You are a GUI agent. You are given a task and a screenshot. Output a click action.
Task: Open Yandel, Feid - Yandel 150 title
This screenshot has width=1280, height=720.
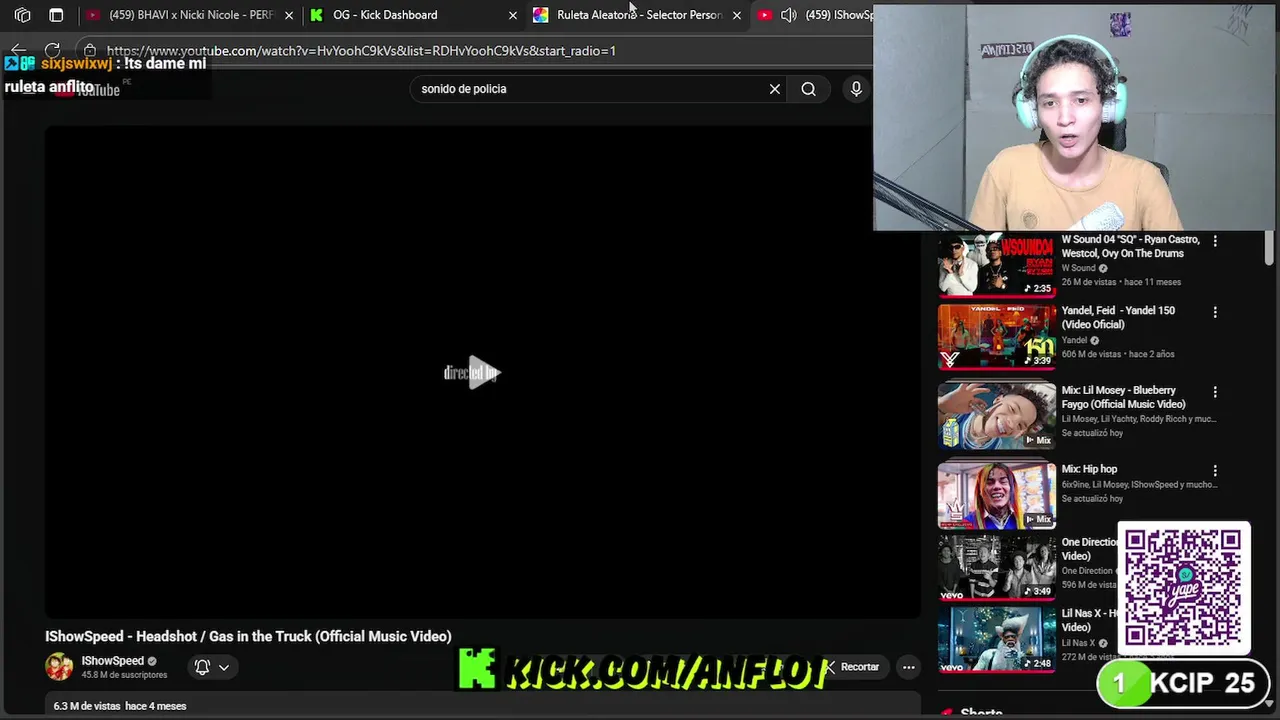(1118, 317)
